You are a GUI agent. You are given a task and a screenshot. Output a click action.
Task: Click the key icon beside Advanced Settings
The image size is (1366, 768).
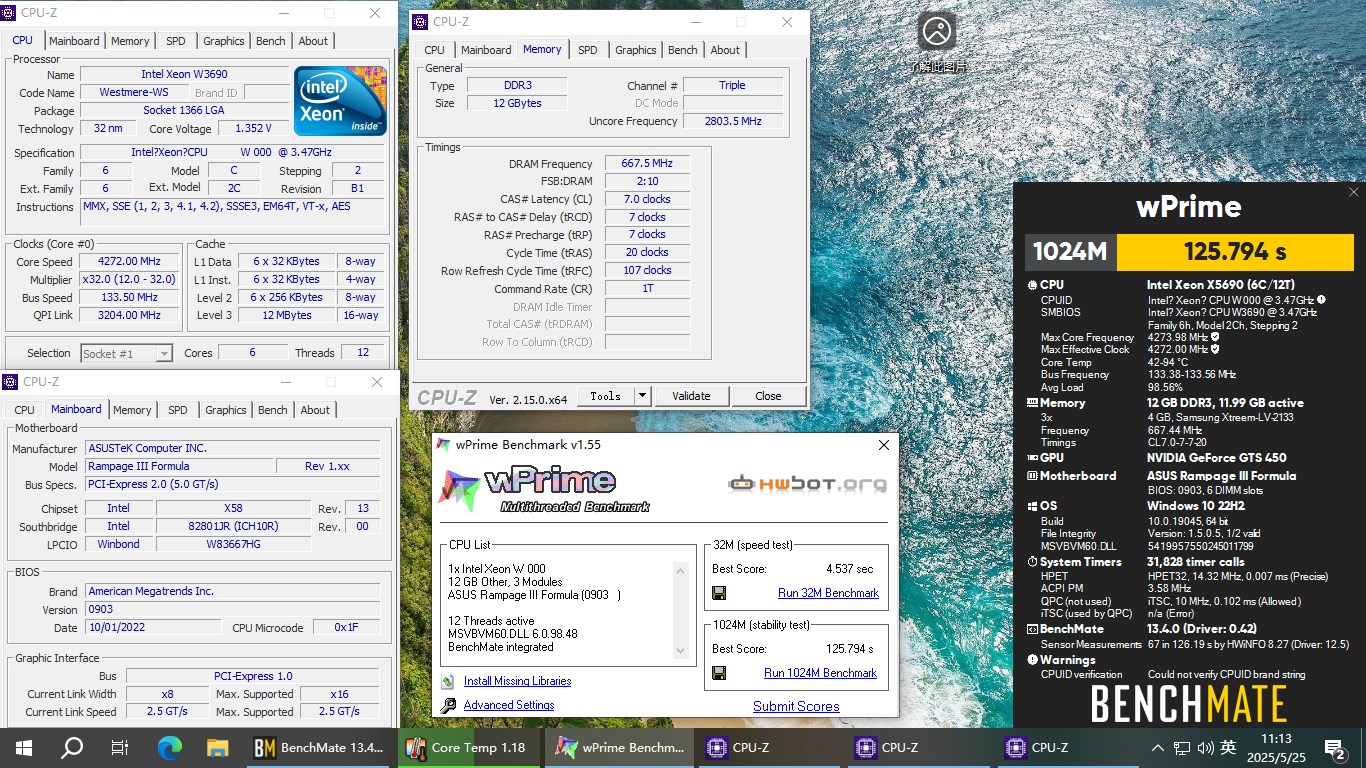[447, 705]
